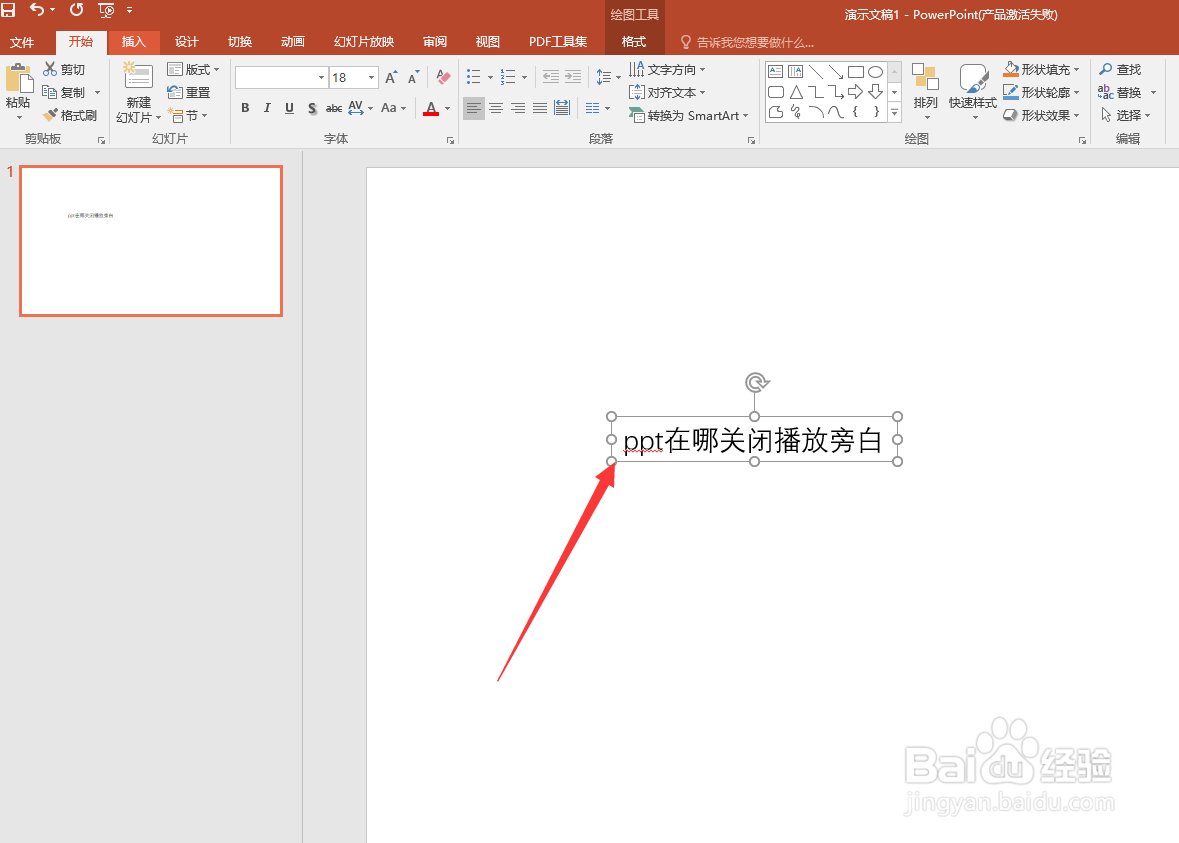Select the oval shape in shapes gallery
Screen dimensions: 1179x843
tap(875, 72)
